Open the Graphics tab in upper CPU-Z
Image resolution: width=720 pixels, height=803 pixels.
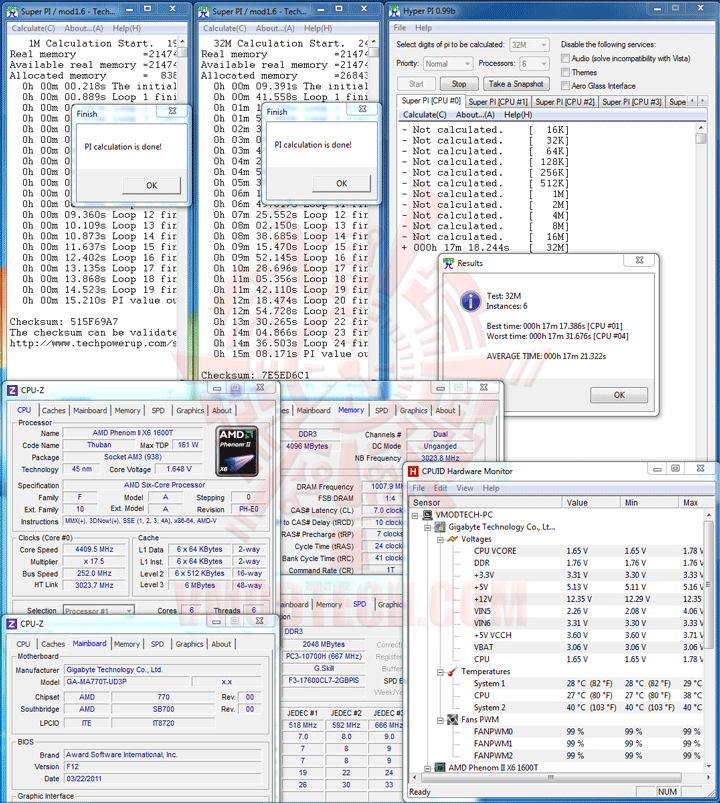point(190,410)
